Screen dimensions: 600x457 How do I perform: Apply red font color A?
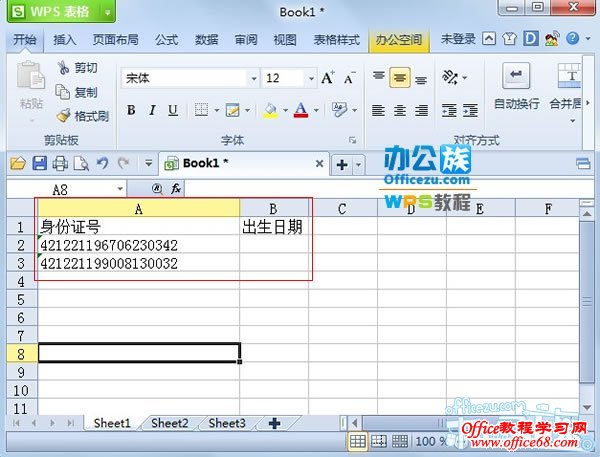pos(301,110)
